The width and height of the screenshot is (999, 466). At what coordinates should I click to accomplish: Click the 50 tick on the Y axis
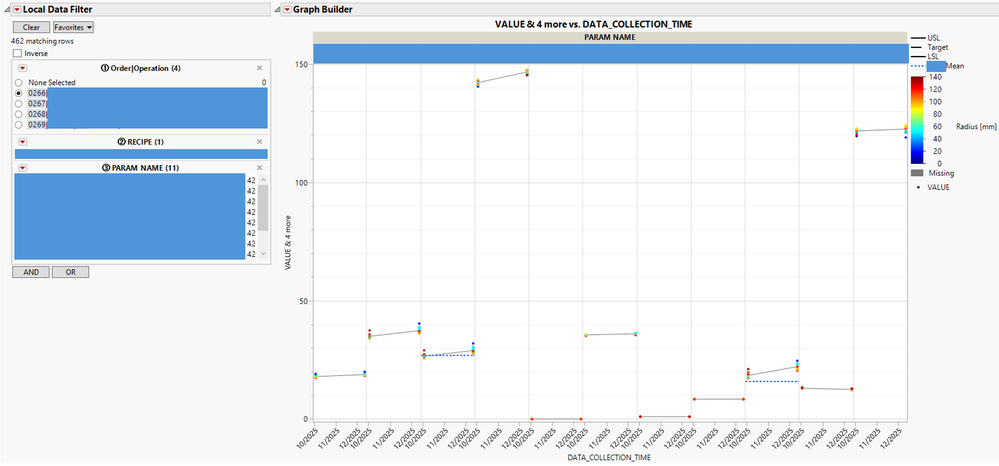tap(304, 301)
